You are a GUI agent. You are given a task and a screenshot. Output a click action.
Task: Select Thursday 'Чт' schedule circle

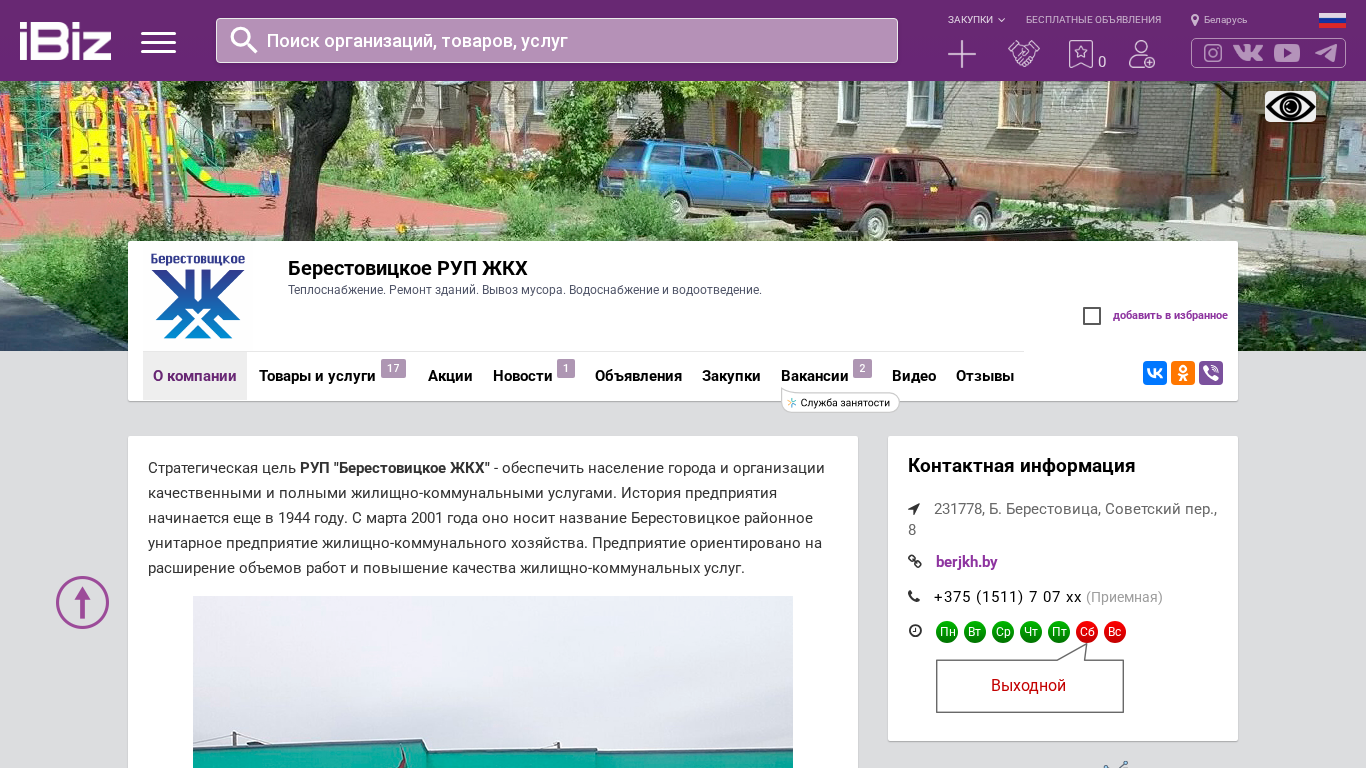click(x=1031, y=632)
